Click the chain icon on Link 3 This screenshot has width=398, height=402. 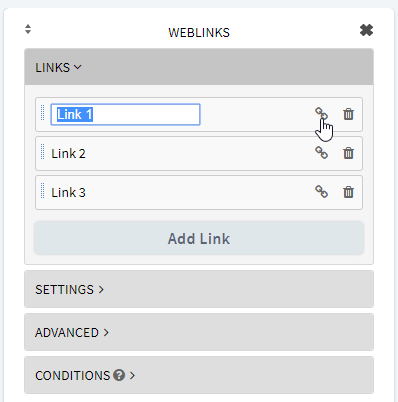[321, 192]
